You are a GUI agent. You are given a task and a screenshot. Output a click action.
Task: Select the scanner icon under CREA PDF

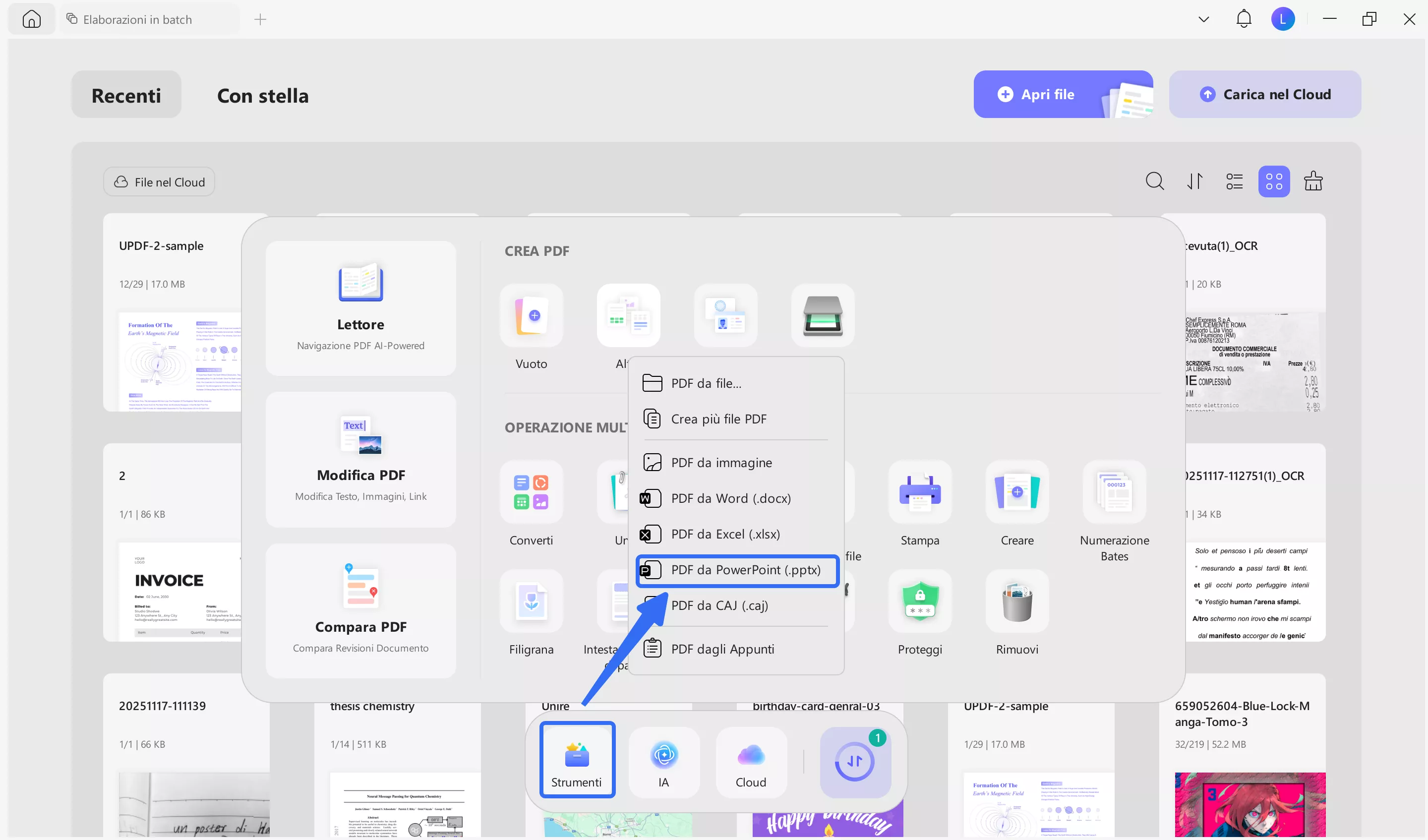pos(822,315)
